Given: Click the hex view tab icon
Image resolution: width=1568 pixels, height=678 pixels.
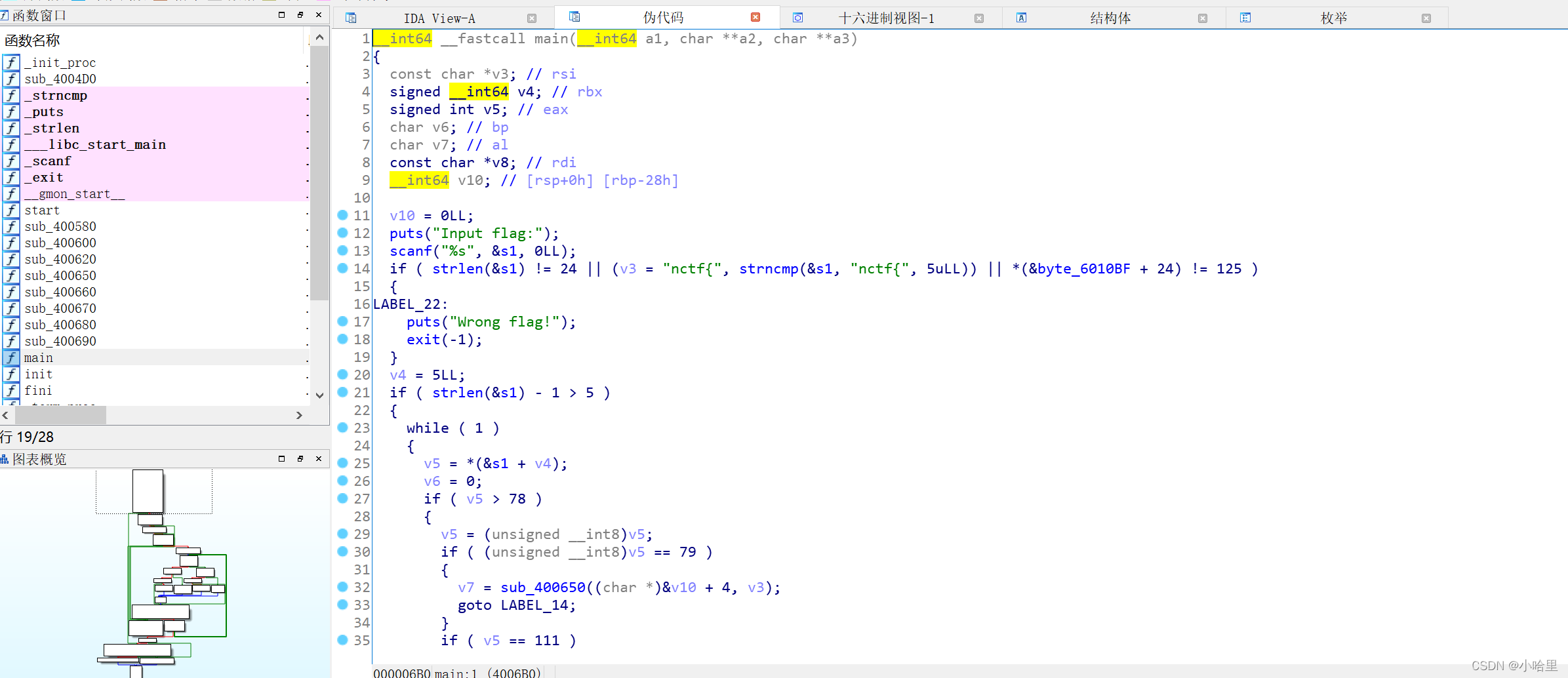Looking at the screenshot, I should [x=798, y=18].
